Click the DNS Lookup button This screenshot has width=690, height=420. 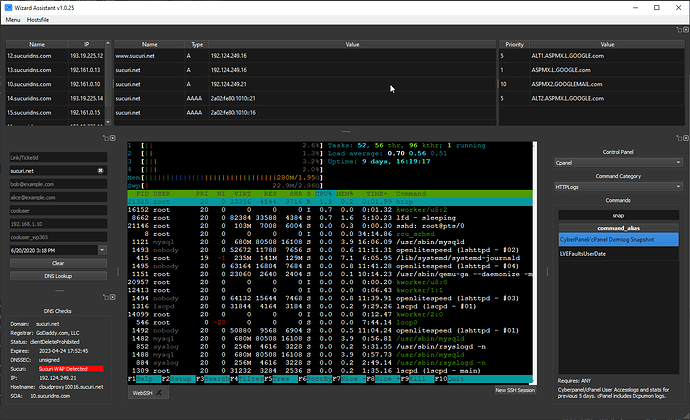pos(58,276)
